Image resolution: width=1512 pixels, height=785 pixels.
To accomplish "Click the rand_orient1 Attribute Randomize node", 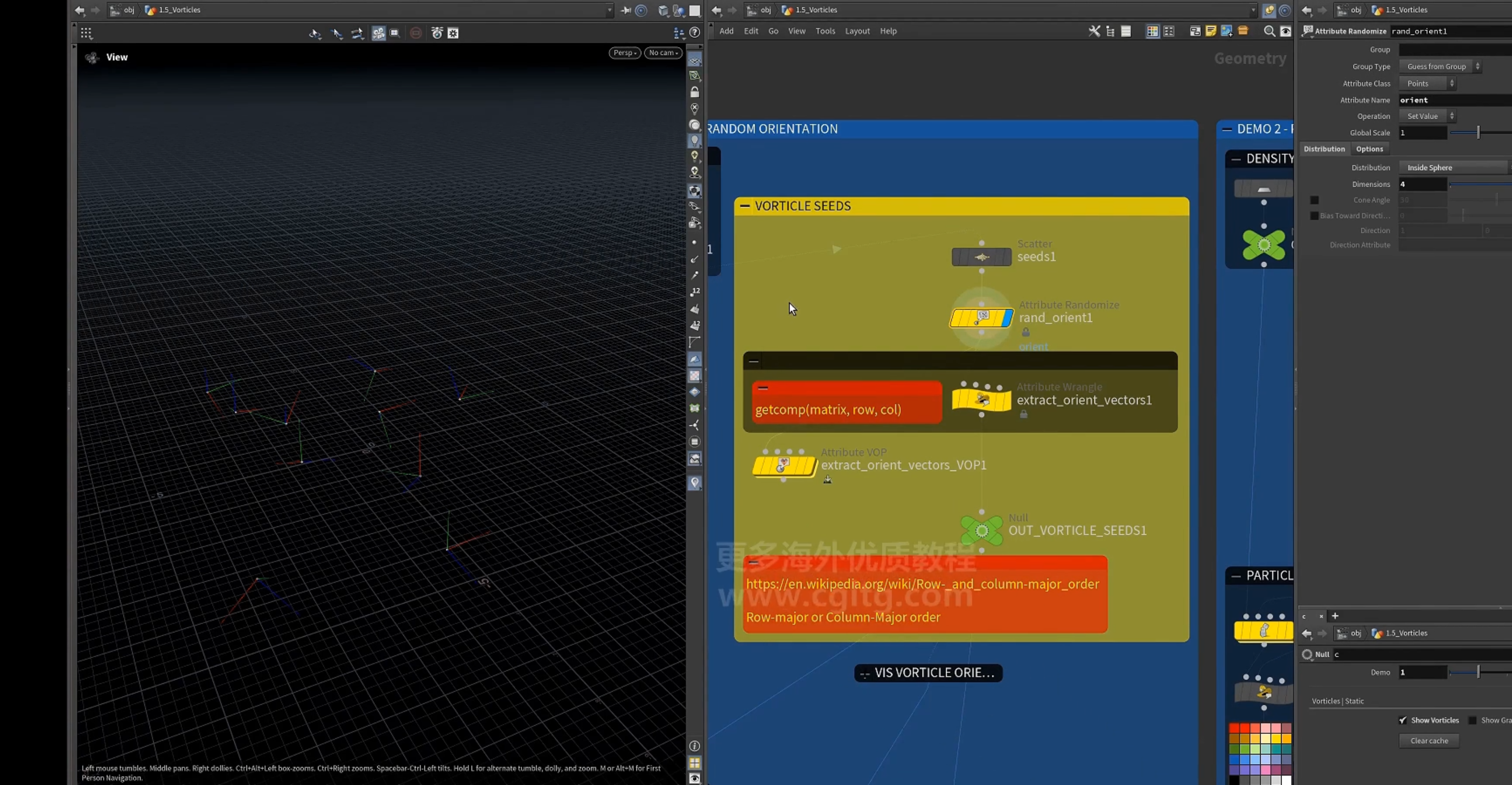I will click(x=982, y=318).
